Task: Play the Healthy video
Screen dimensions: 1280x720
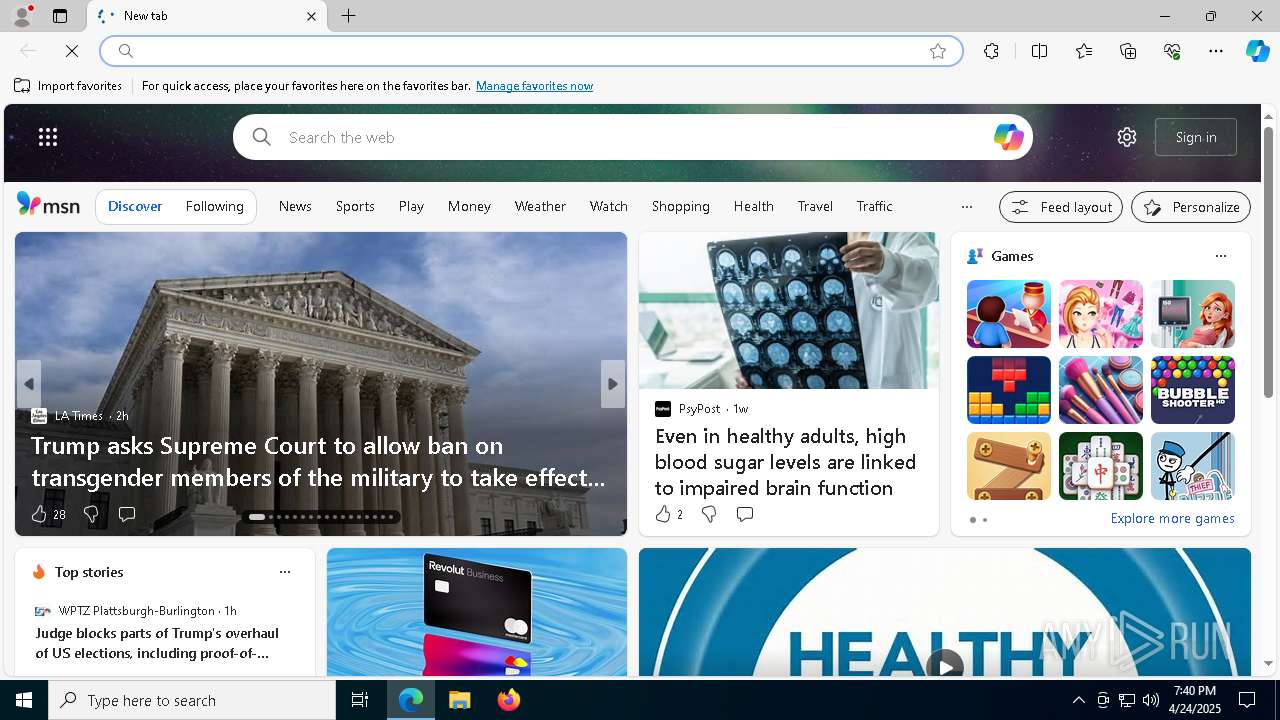Action: pos(945,665)
